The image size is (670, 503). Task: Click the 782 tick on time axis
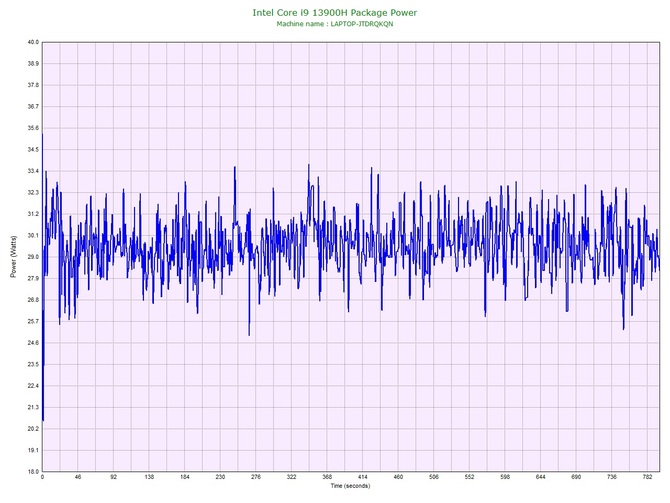click(x=647, y=477)
